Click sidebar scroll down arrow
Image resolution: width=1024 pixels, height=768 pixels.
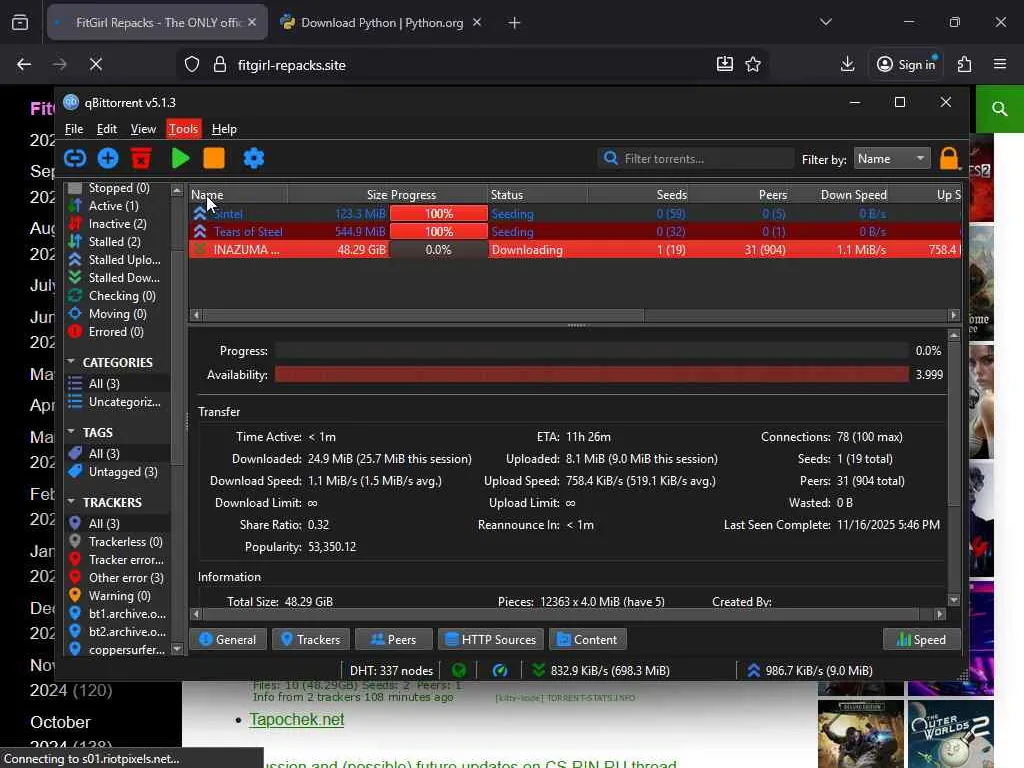click(177, 648)
